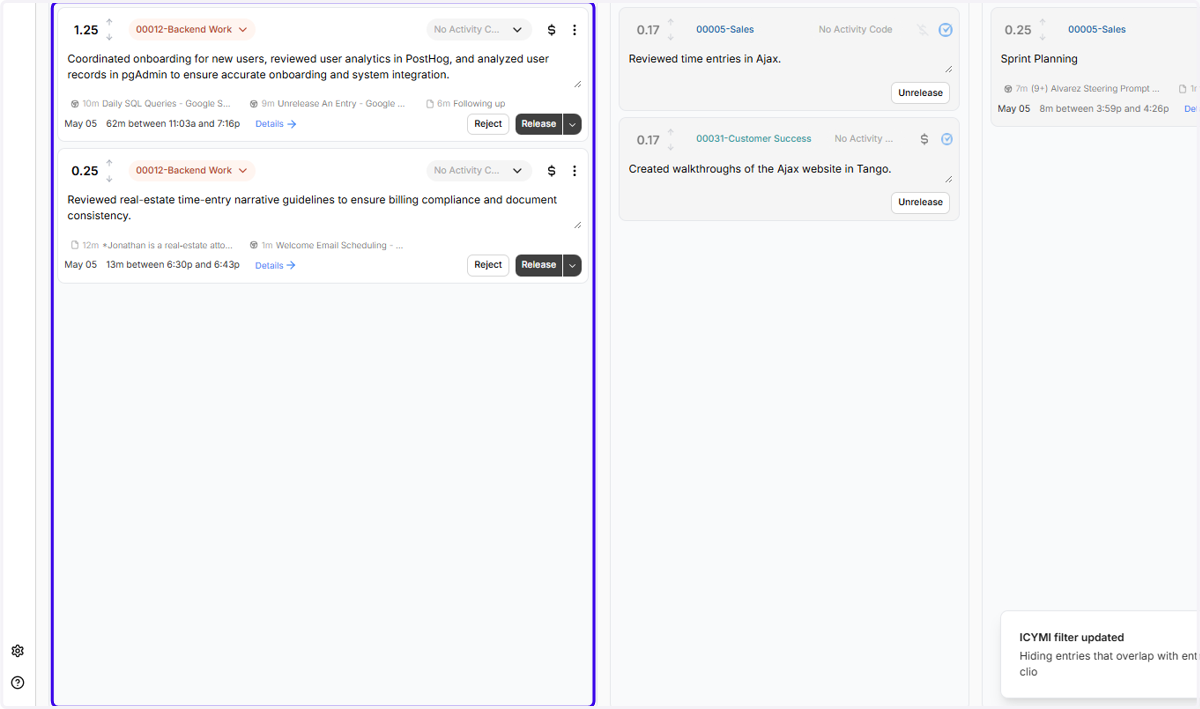Viewport: 1200px width, 709px height.
Task: Click the released checkmark icon on the Customer Success entry
Action: coord(946,139)
